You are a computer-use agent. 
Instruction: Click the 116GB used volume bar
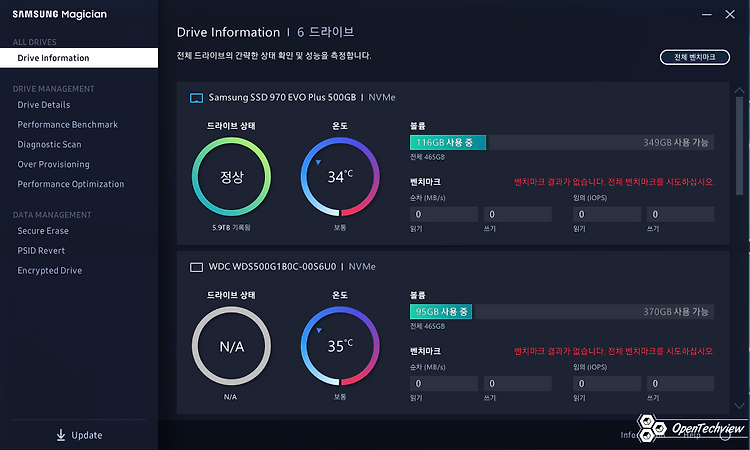[x=448, y=143]
